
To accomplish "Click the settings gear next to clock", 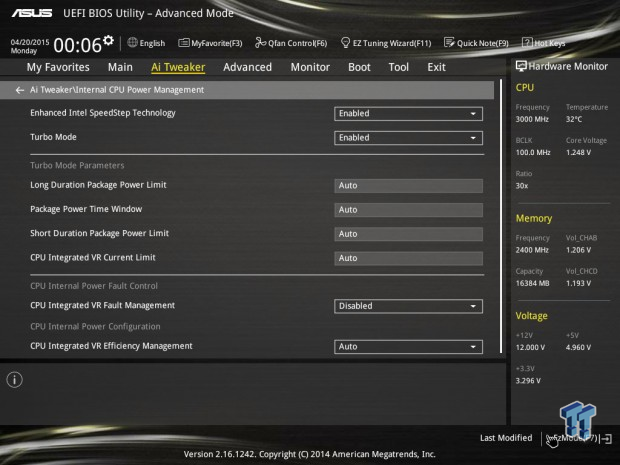I will point(108,40).
